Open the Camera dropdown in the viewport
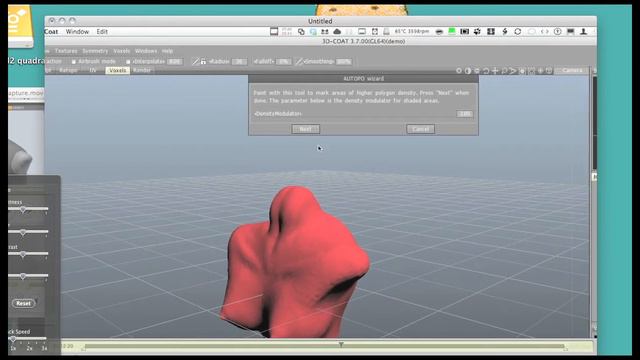This screenshot has height=360, width=640. coord(572,71)
